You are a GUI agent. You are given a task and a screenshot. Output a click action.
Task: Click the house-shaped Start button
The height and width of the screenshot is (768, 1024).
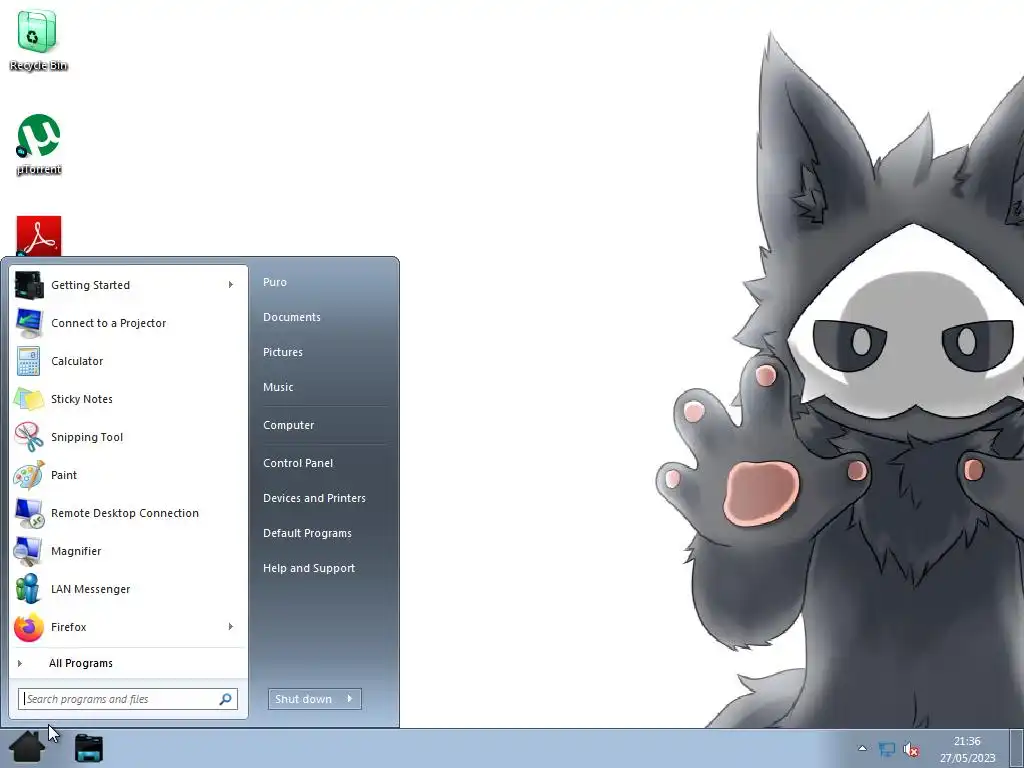click(26, 747)
